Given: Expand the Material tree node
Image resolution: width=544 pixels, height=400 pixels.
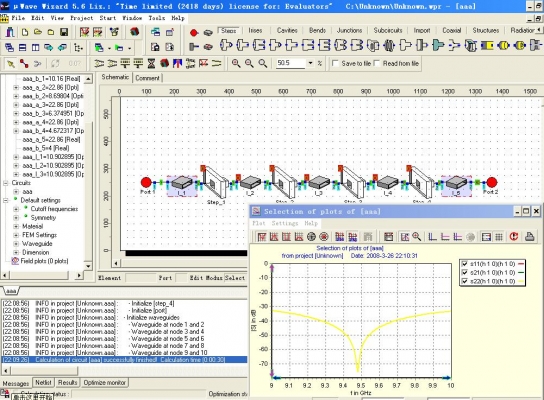Looking at the screenshot, I should click(16, 226).
